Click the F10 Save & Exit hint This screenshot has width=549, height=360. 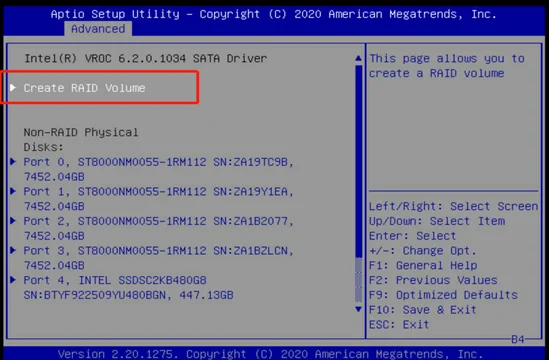(x=423, y=310)
